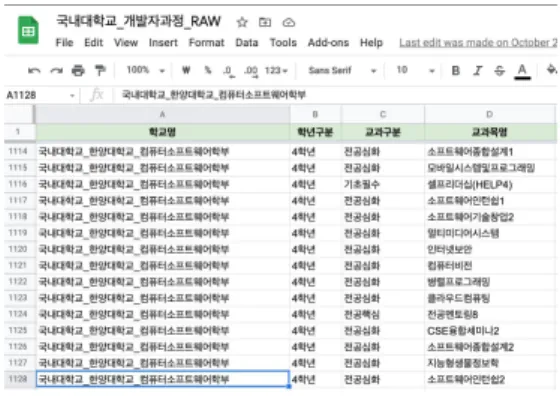Select column D header

tap(490, 114)
